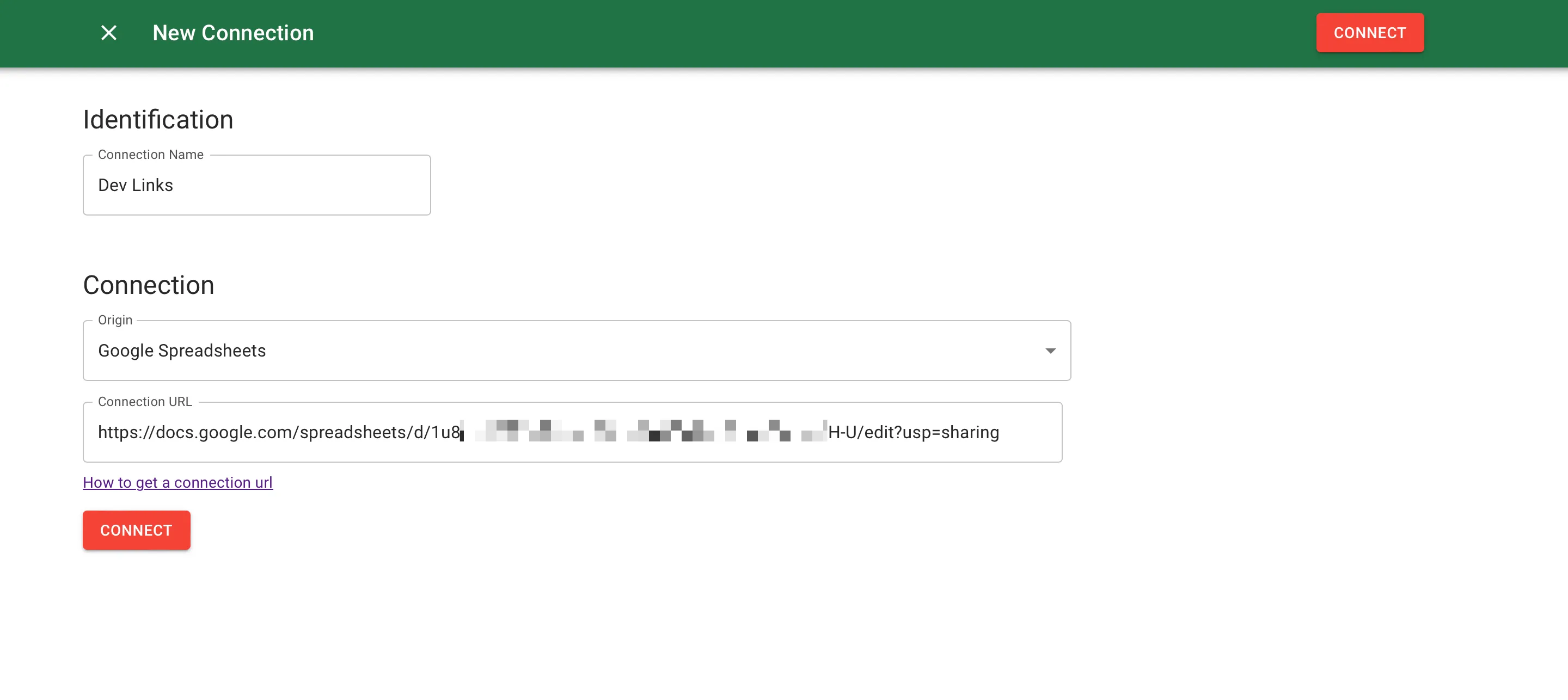Viewport: 1568px width, 700px height.
Task: Click the 'Connection URL' field label
Action: point(145,402)
